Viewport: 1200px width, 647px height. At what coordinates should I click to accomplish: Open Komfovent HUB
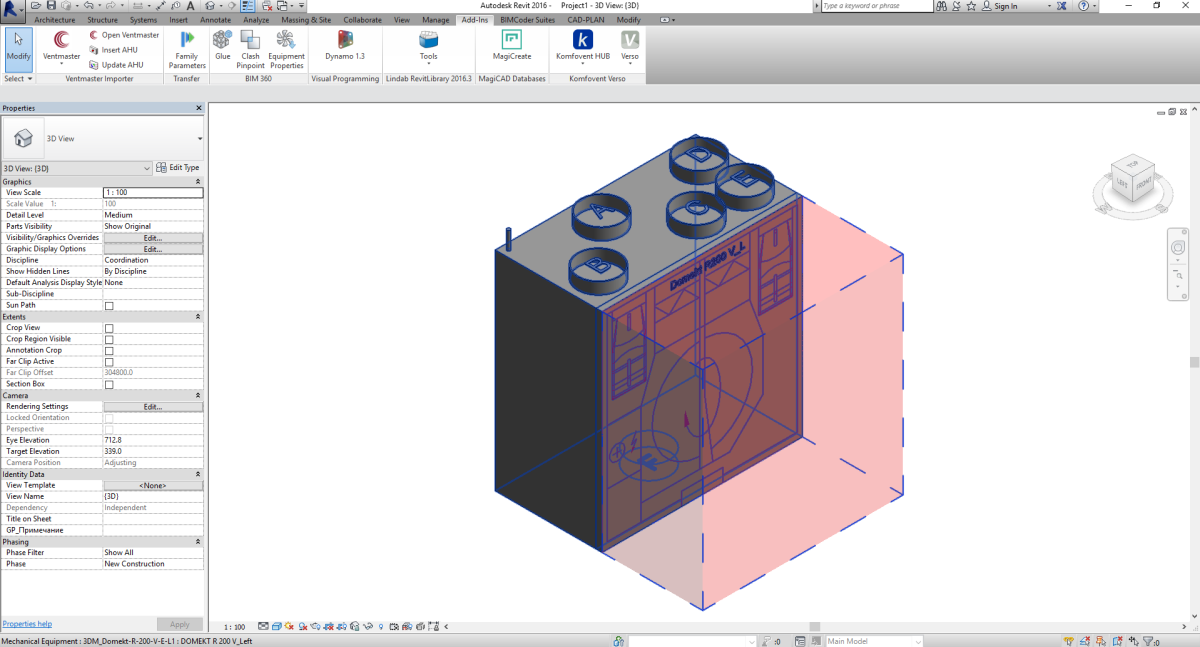[x=582, y=41]
